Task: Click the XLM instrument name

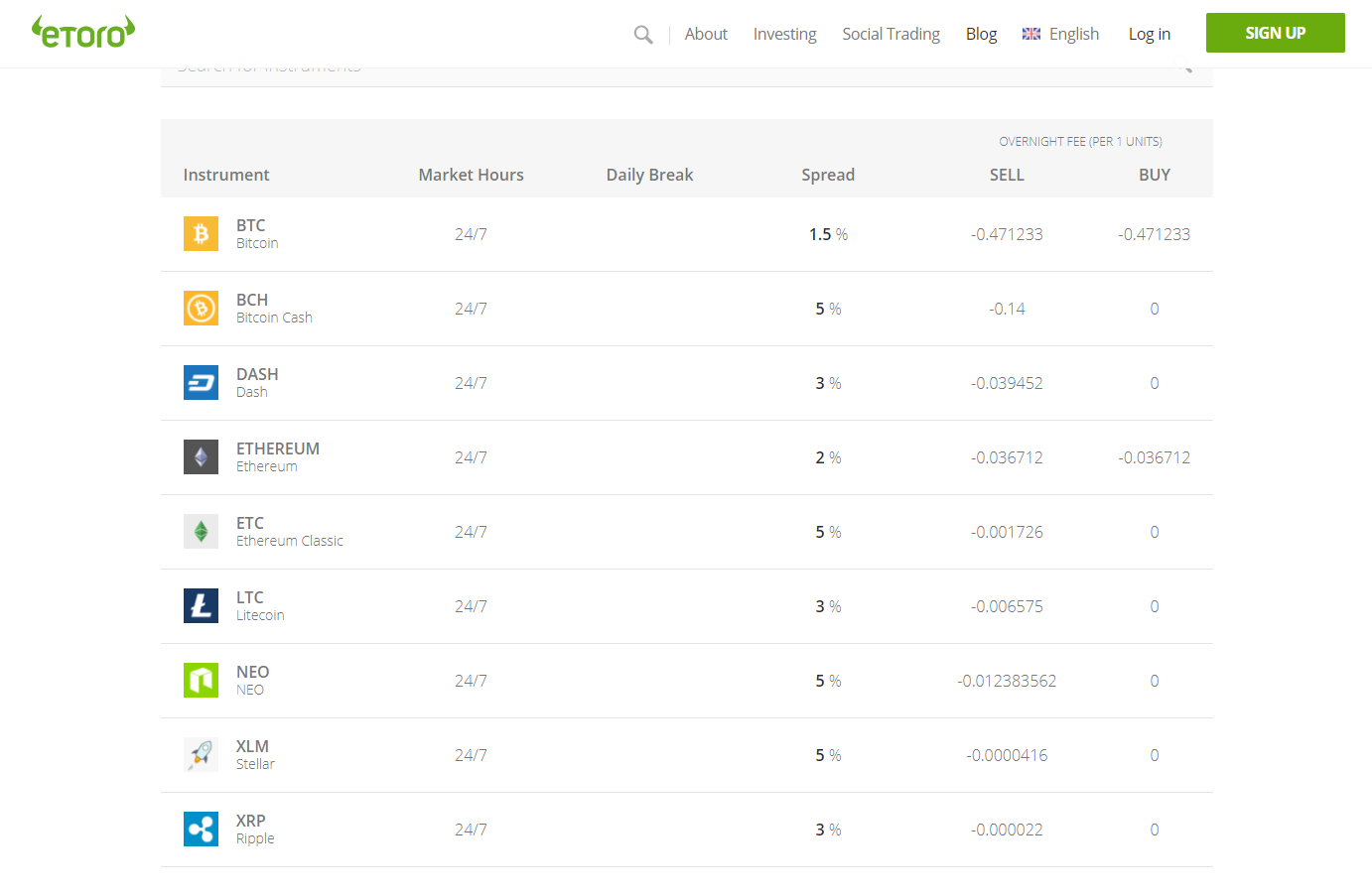Action: point(252,746)
